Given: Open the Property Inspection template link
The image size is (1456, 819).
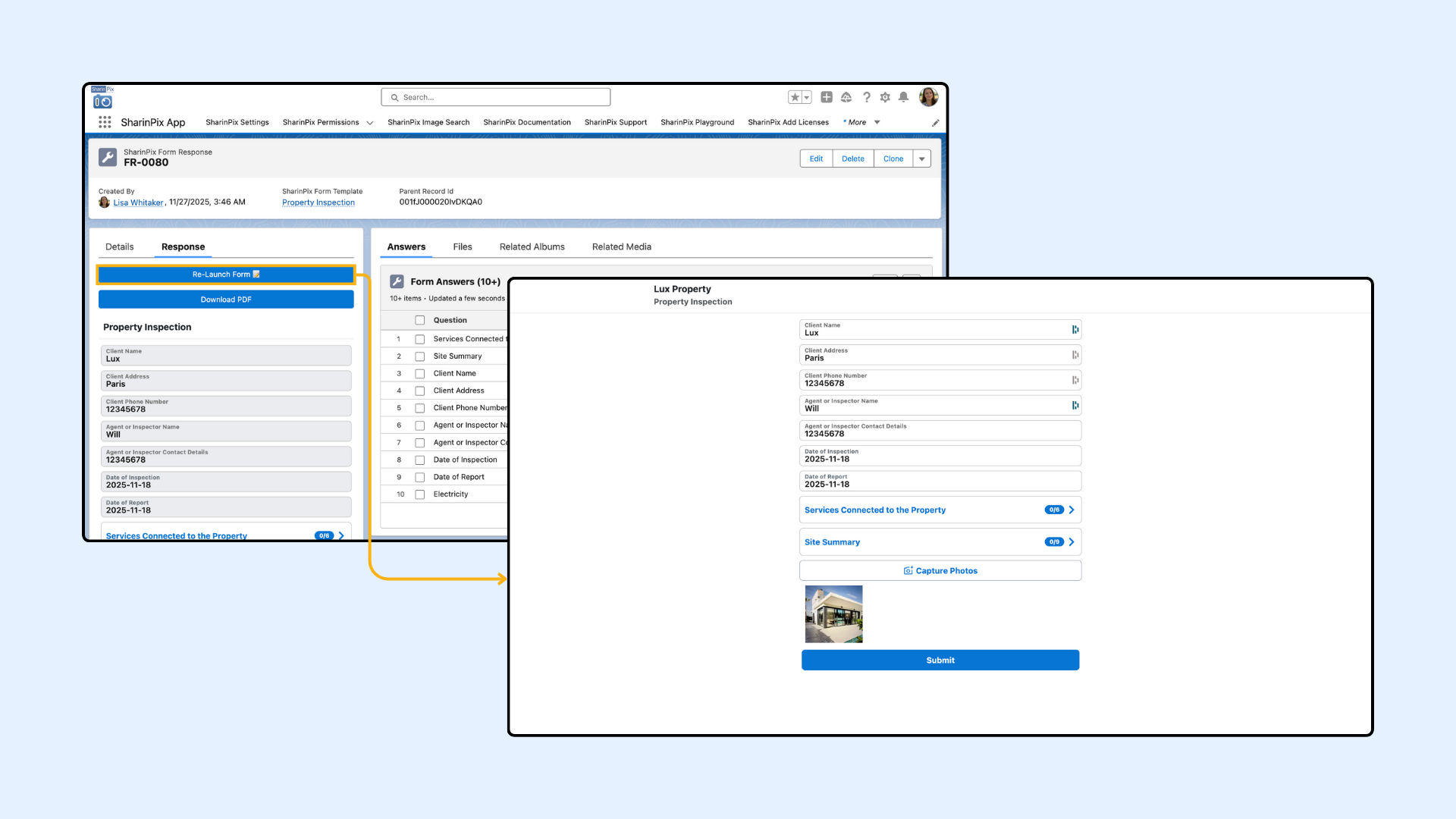Looking at the screenshot, I should tap(318, 202).
